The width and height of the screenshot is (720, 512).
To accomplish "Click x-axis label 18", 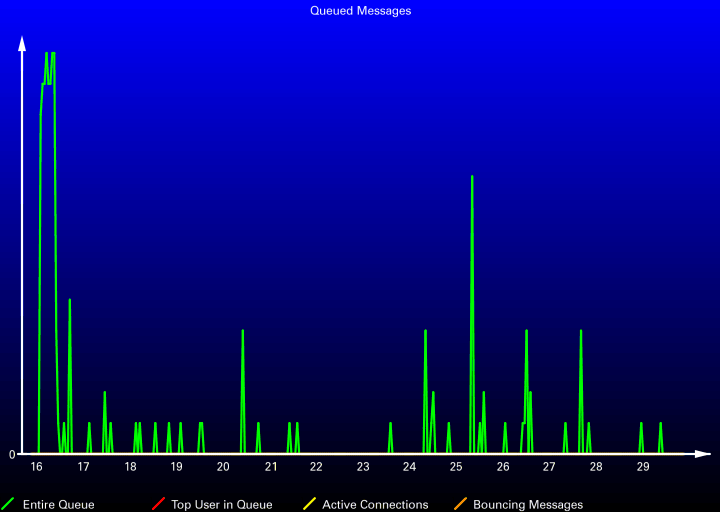I will click(130, 467).
